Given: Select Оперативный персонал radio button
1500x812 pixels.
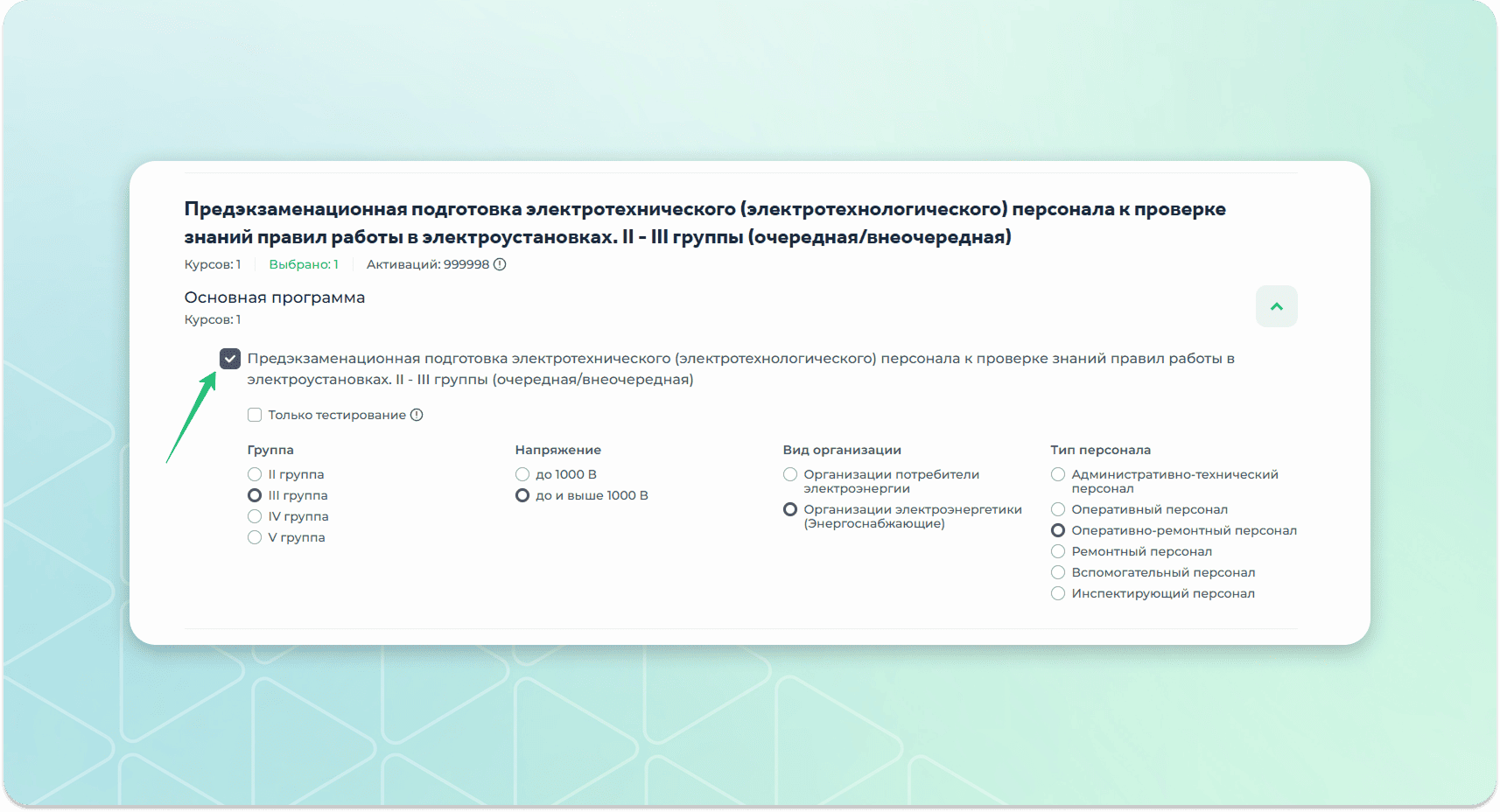Looking at the screenshot, I should [x=1058, y=509].
